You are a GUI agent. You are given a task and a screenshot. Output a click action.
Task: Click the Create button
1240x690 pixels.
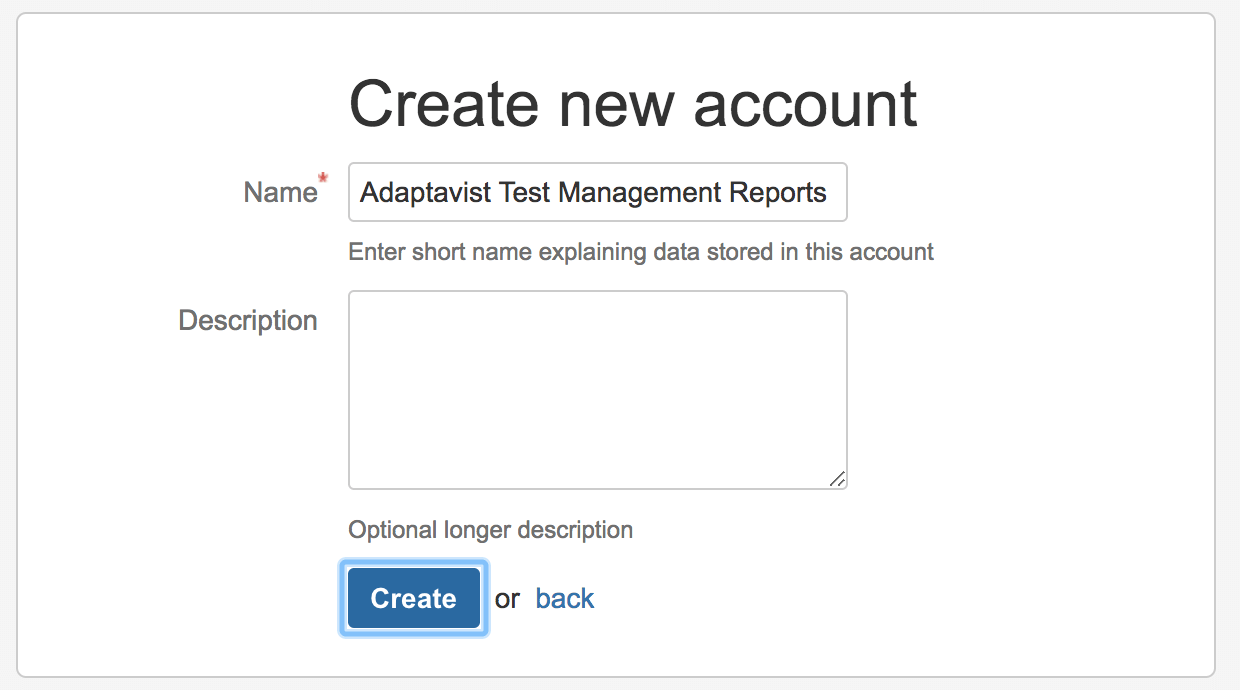[414, 598]
